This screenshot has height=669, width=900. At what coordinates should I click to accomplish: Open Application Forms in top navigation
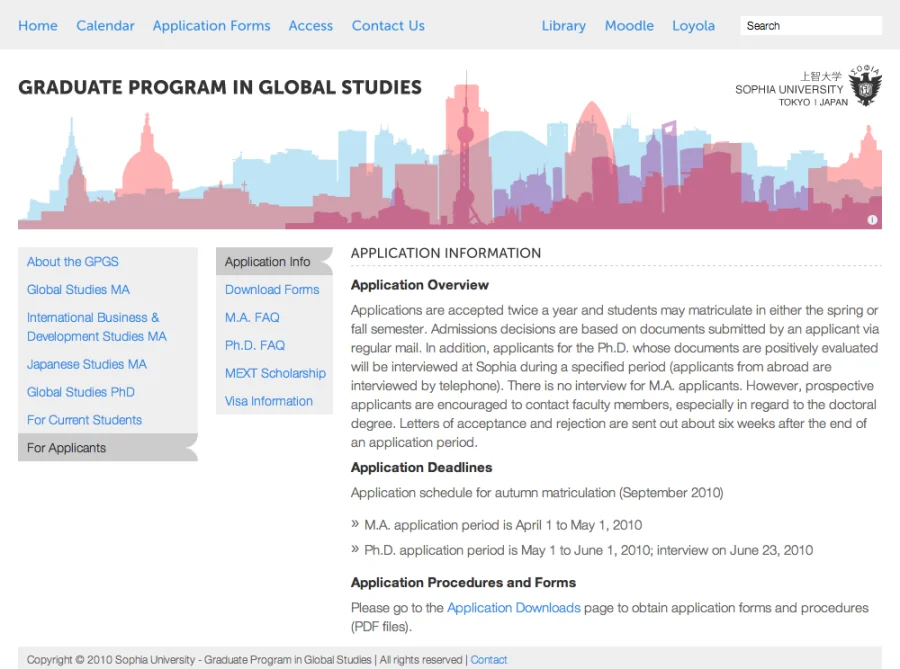[x=211, y=26]
